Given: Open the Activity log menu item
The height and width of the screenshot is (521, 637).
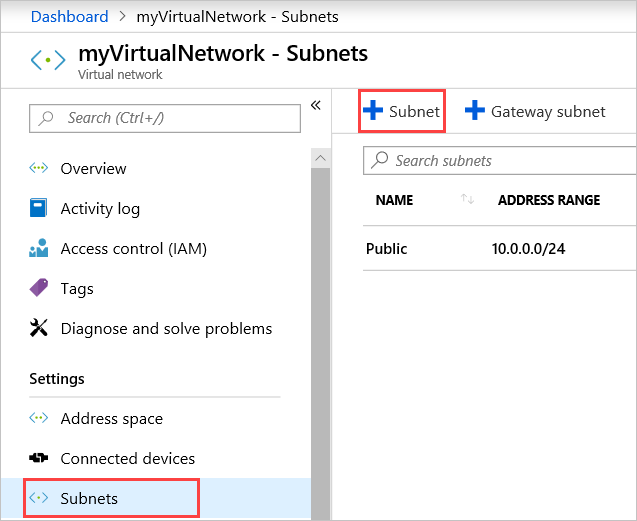Looking at the screenshot, I should tap(100, 208).
